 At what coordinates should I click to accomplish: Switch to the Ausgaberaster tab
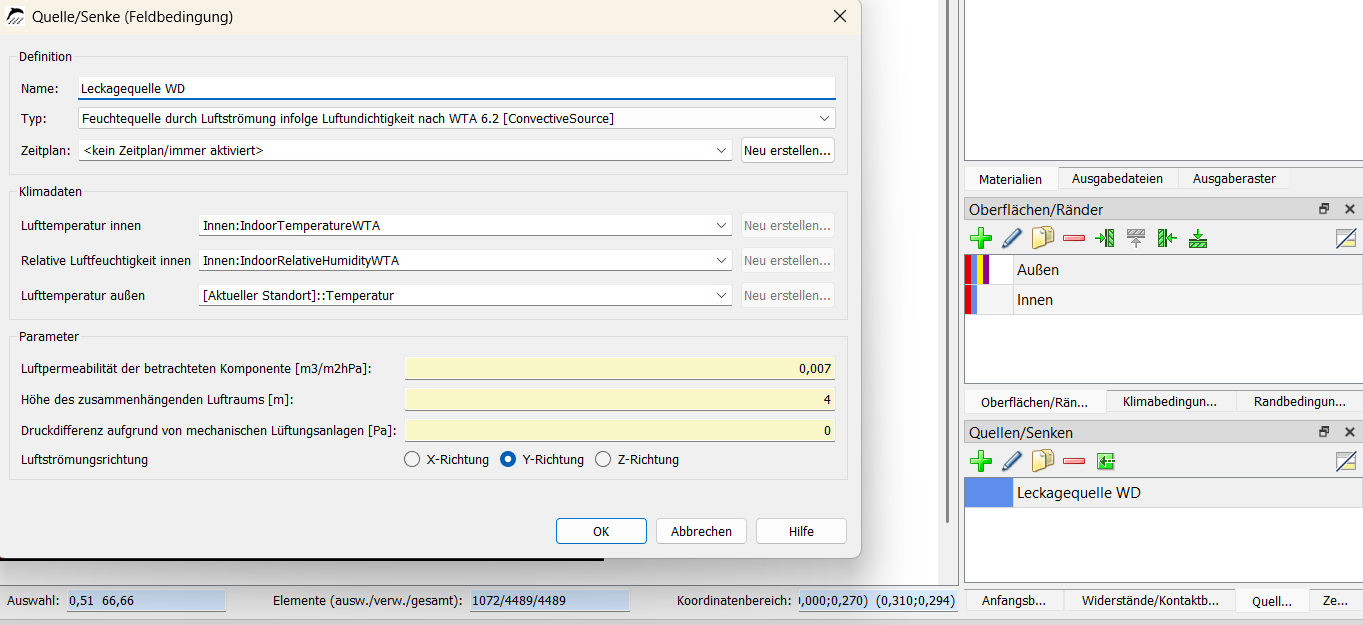click(x=1233, y=178)
